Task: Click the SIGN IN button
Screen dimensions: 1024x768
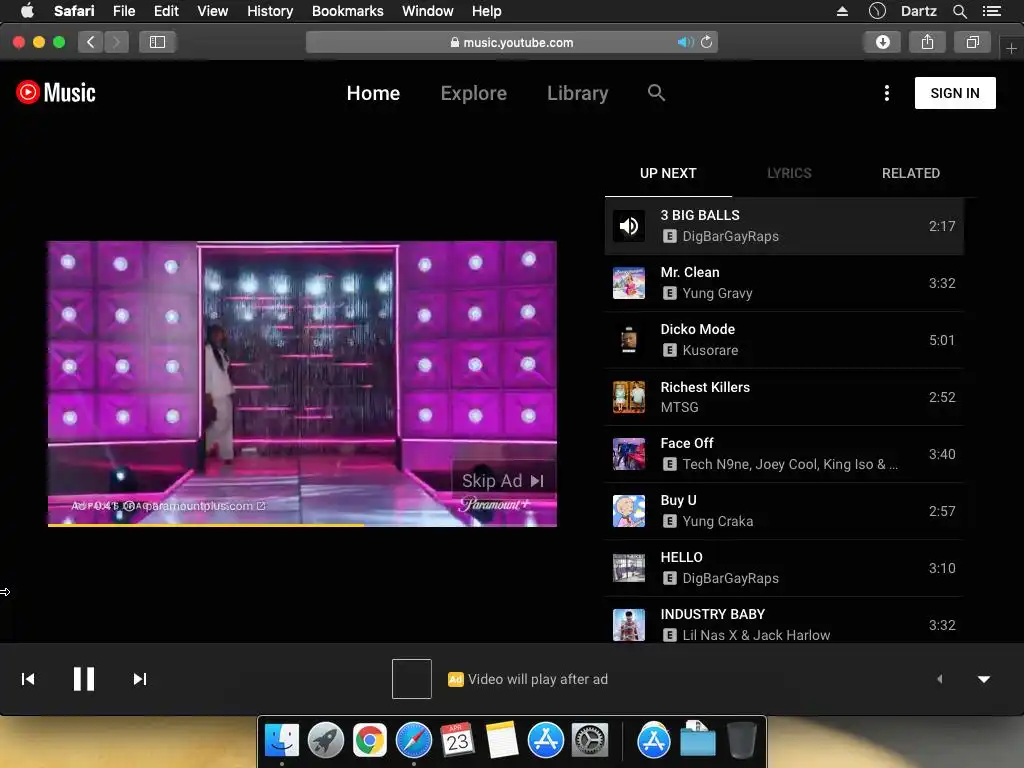Action: (955, 93)
